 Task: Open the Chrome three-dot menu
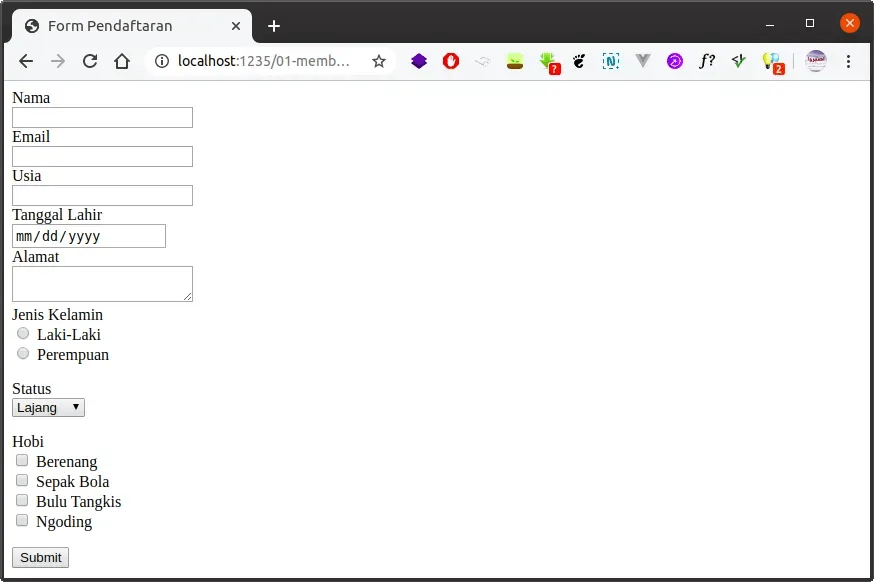848,61
